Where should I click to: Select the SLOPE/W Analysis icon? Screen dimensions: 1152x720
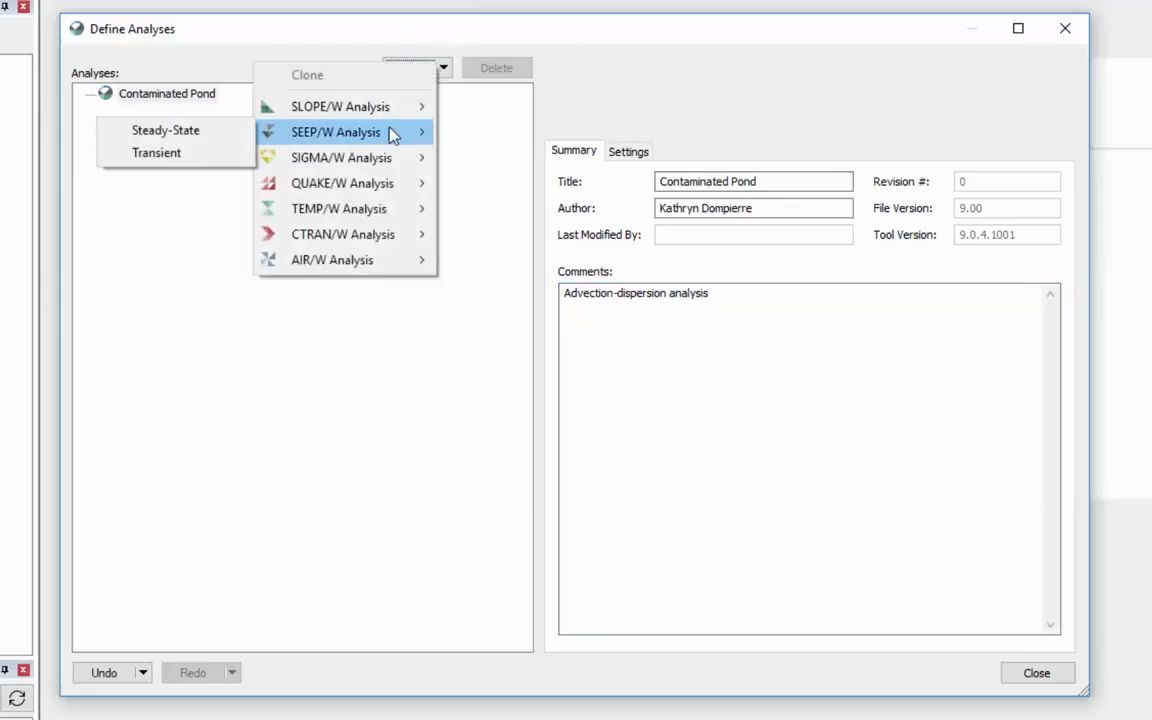[267, 106]
